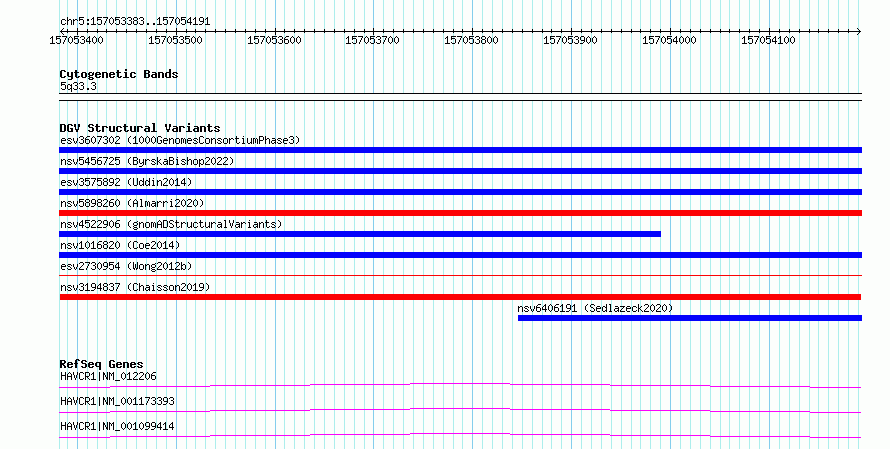This screenshot has width=890, height=449.
Task: Click the 157054000 ruler tick label
Action: tap(669, 40)
